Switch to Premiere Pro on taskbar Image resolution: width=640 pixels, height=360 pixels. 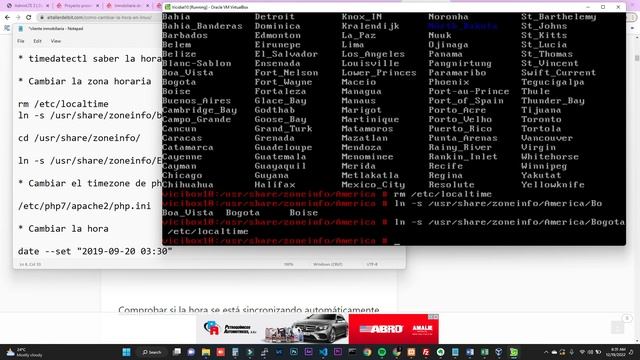[338, 352]
